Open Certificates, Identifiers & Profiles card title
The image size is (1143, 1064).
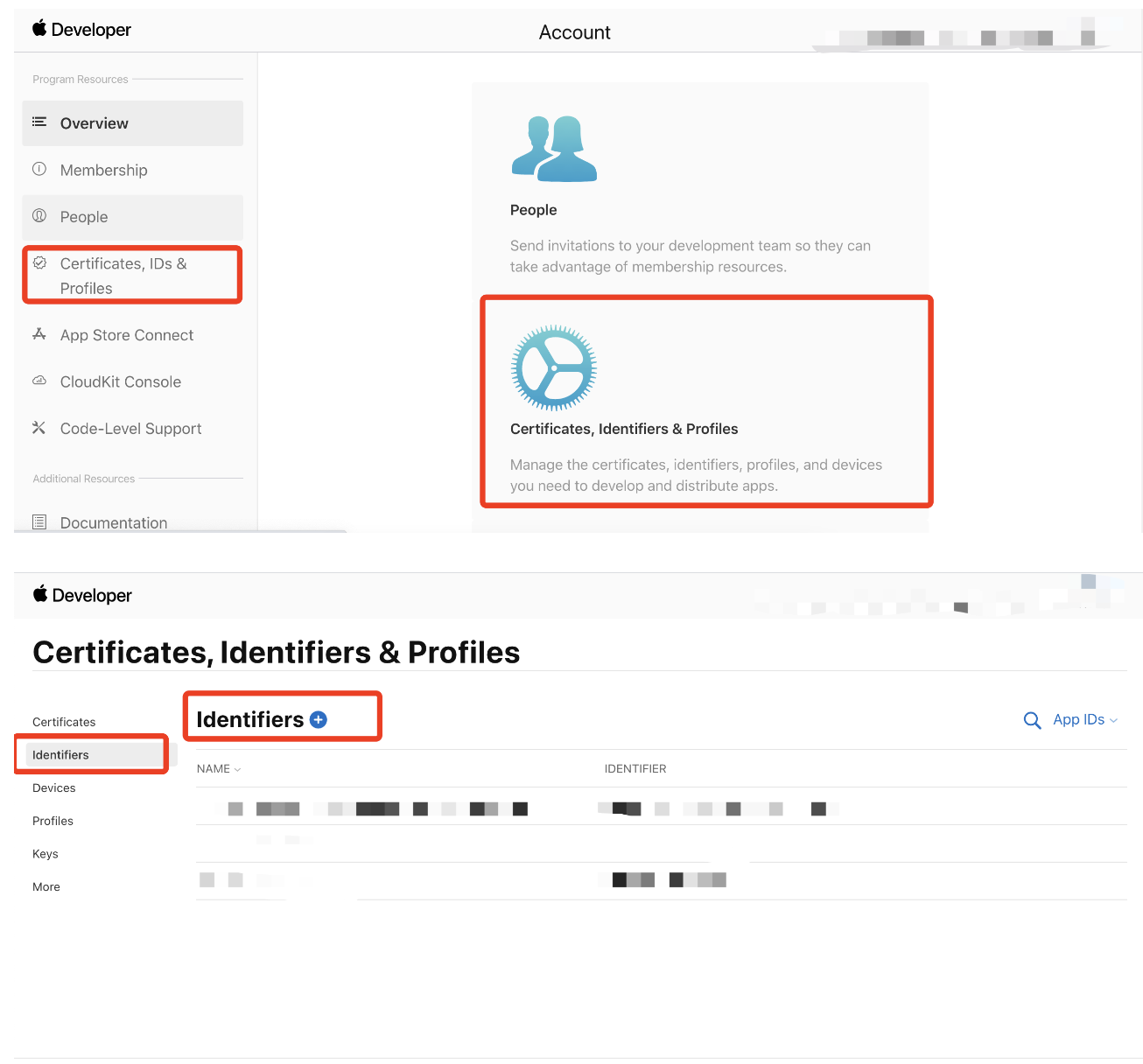click(x=624, y=429)
